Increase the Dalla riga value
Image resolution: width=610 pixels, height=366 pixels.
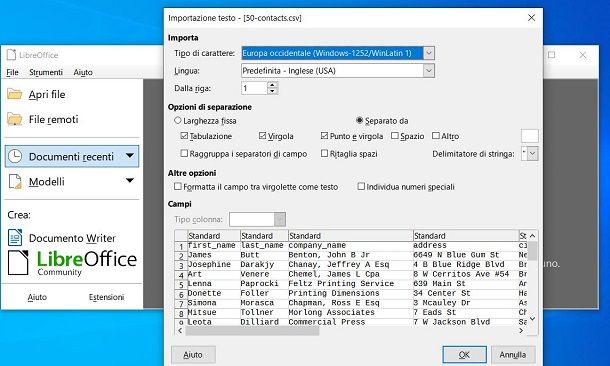click(273, 84)
